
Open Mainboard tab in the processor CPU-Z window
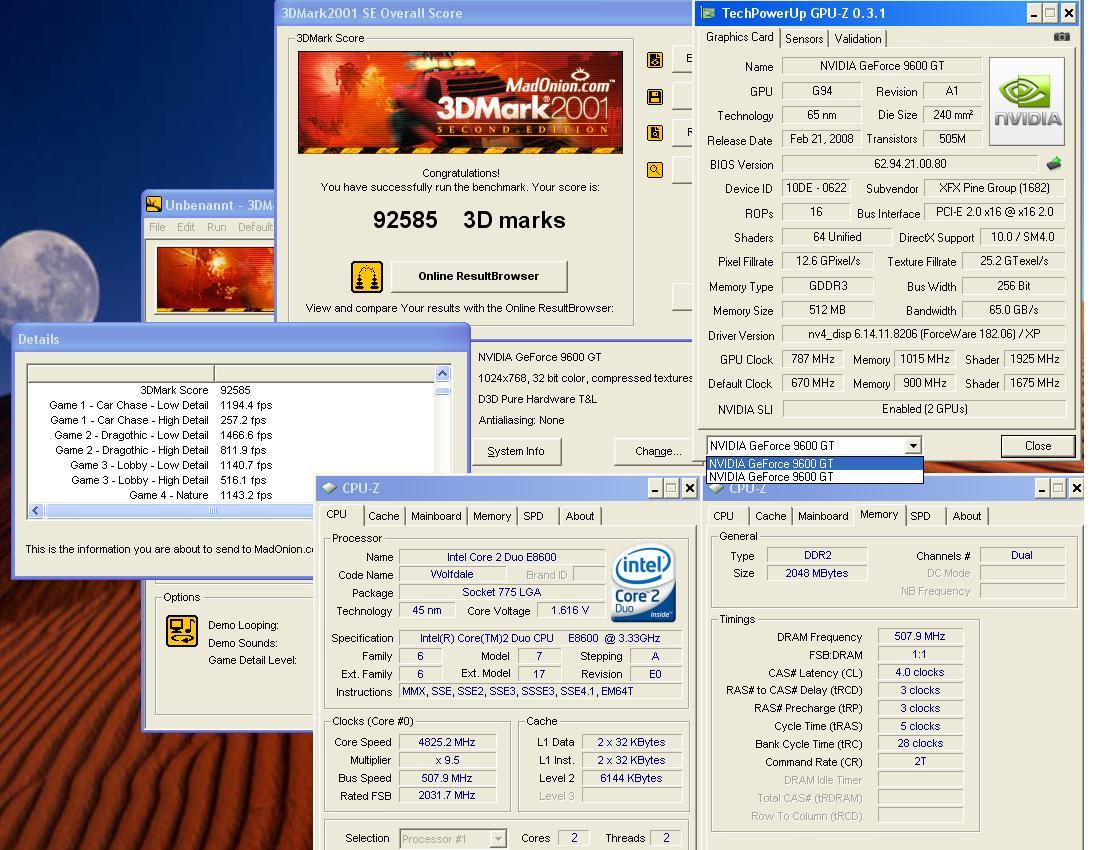pos(436,516)
